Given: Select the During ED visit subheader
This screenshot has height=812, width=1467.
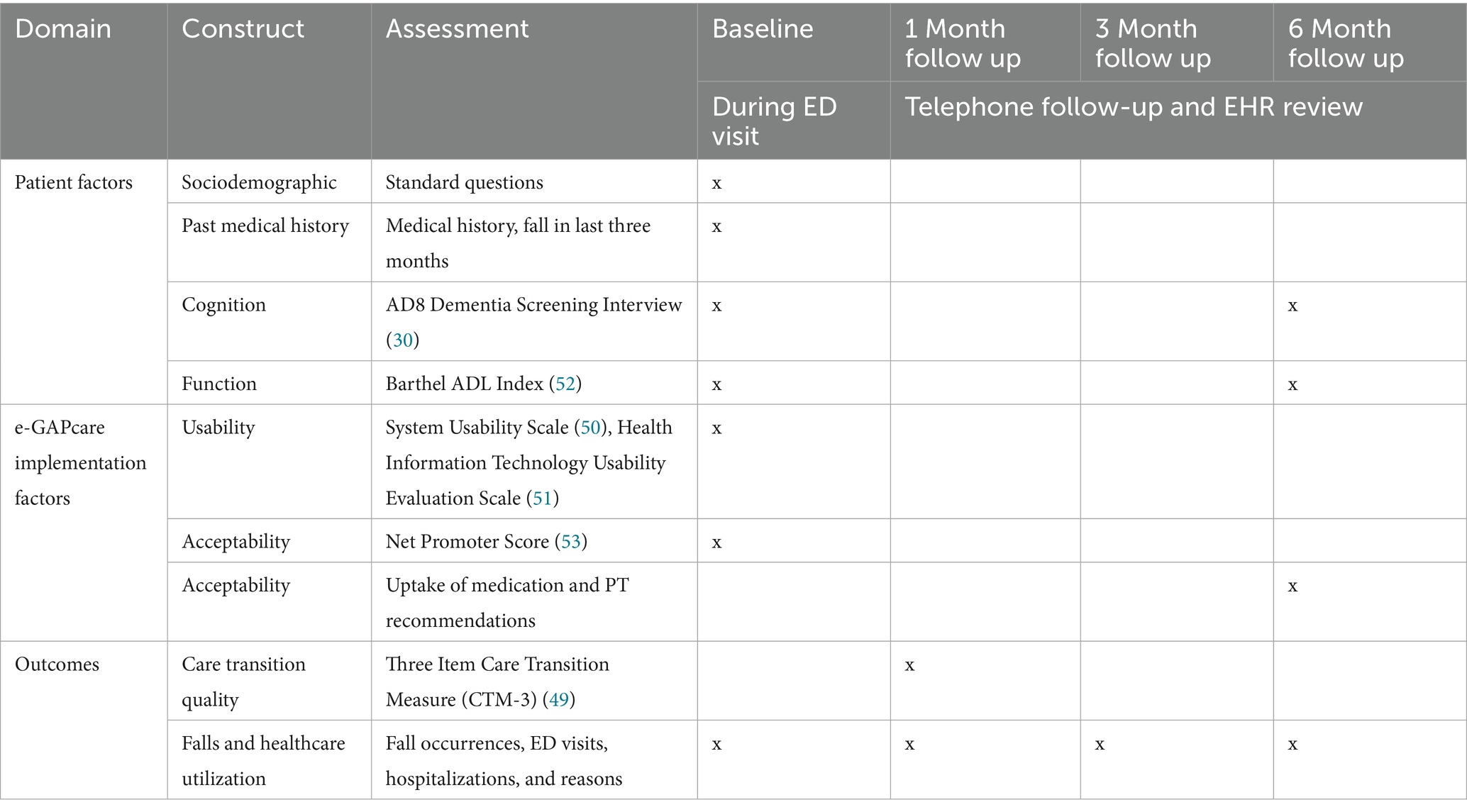Looking at the screenshot, I should pos(774,121).
